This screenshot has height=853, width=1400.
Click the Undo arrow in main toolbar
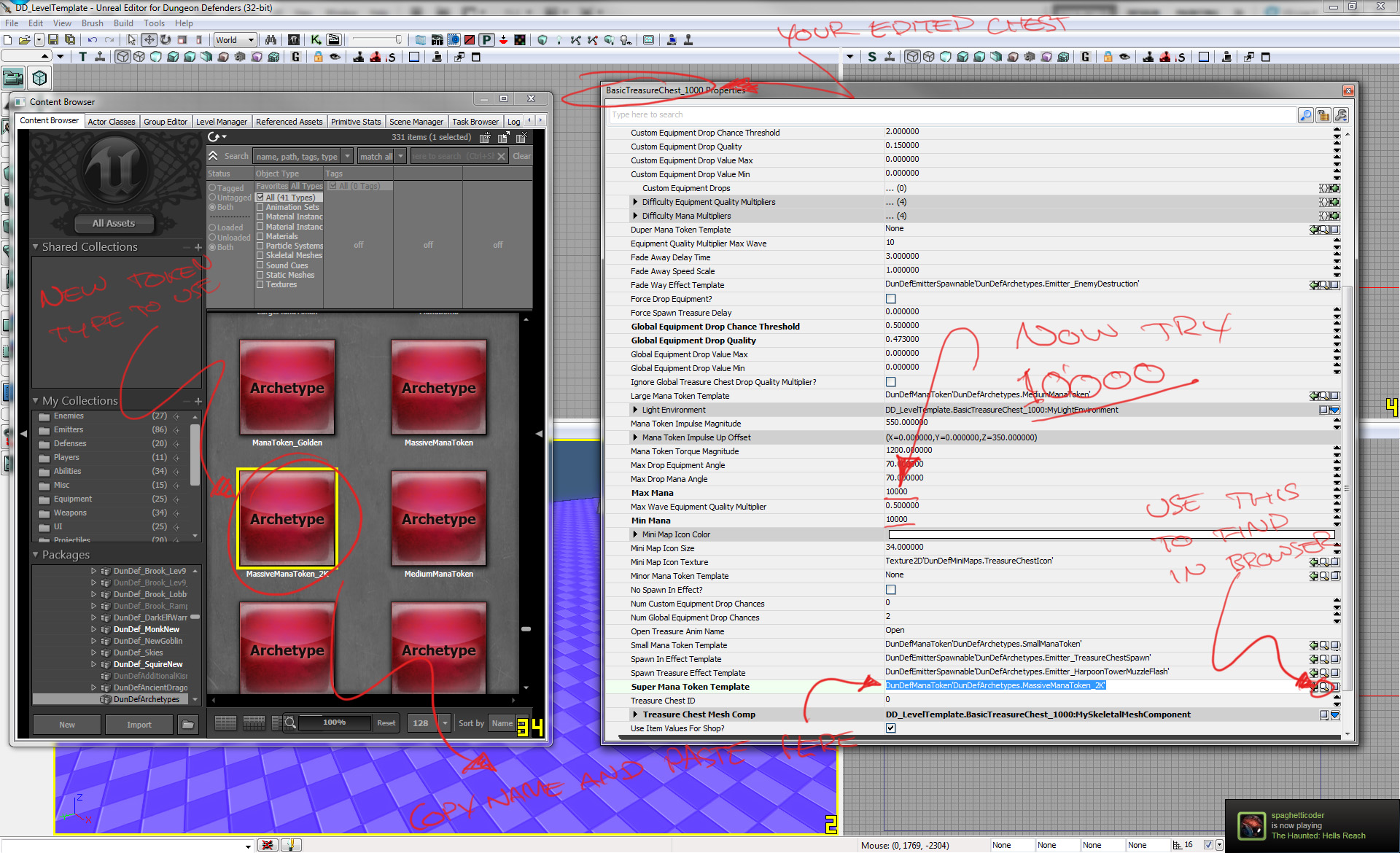tap(93, 40)
